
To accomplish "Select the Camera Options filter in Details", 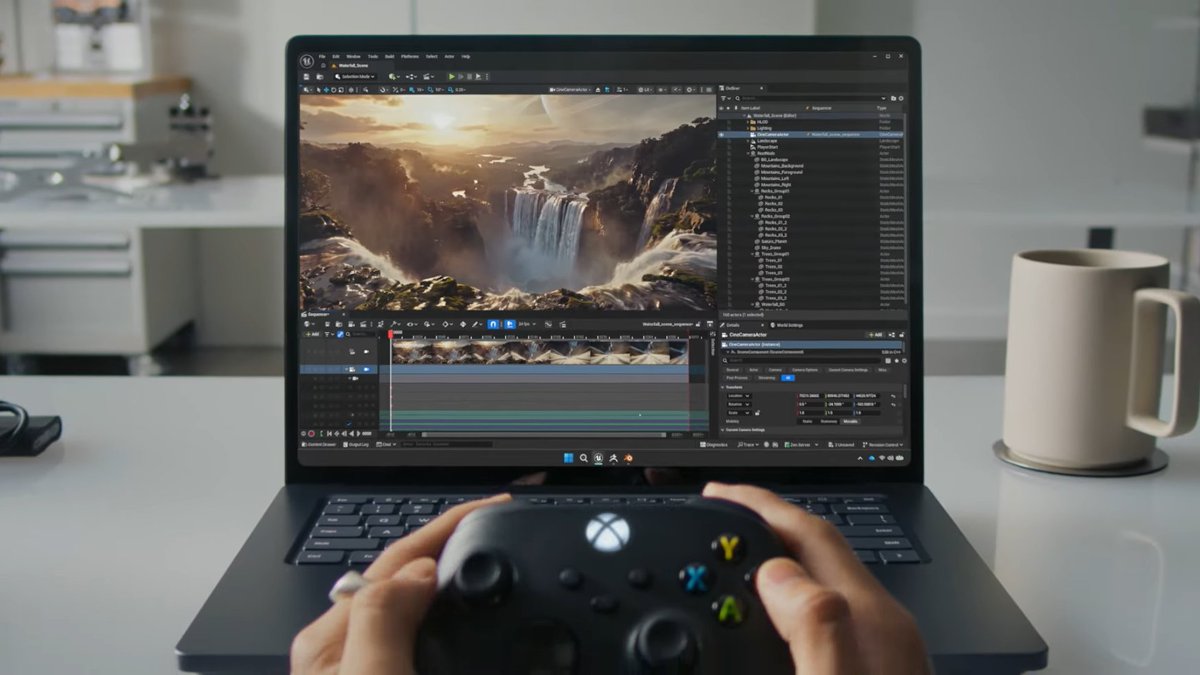I will pos(804,370).
